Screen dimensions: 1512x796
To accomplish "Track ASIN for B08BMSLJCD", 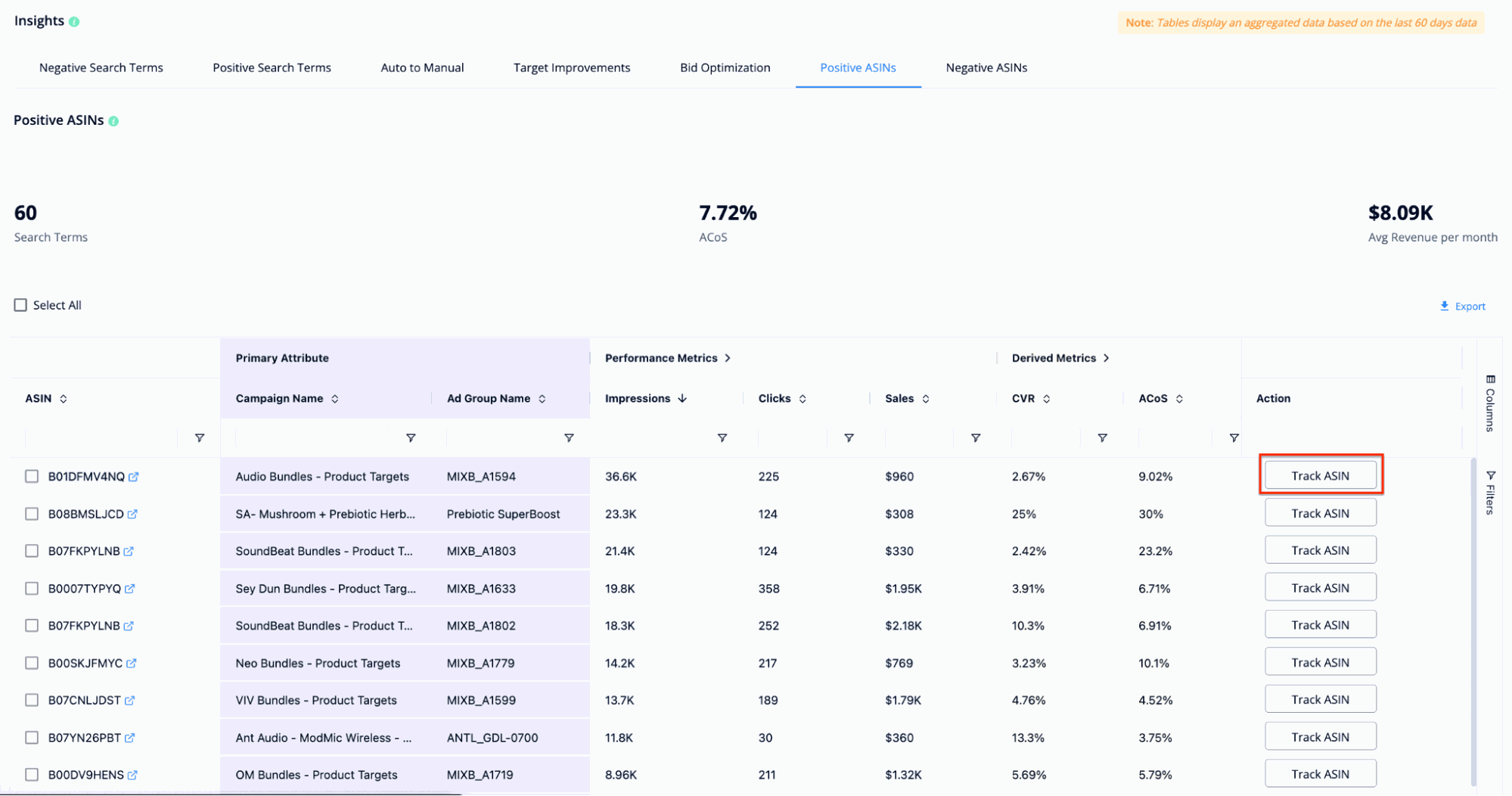I will pos(1320,513).
